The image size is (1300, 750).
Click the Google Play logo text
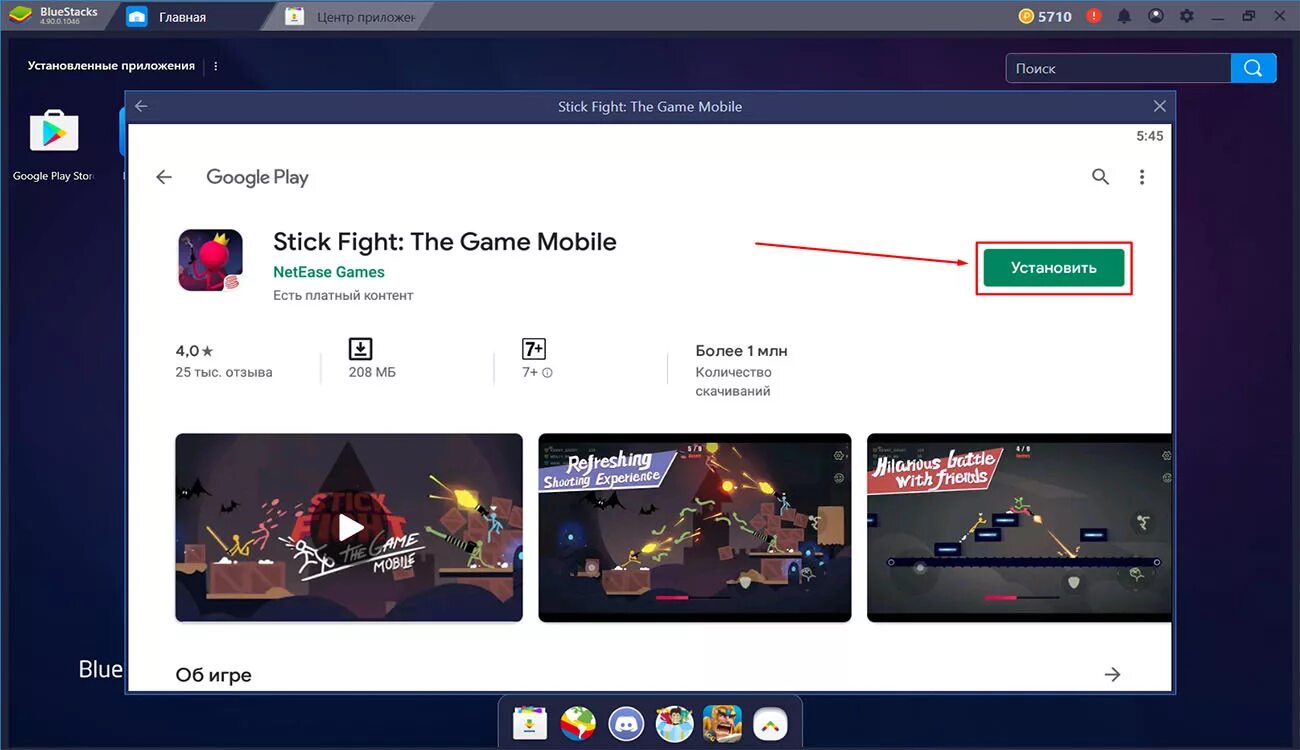tap(257, 177)
